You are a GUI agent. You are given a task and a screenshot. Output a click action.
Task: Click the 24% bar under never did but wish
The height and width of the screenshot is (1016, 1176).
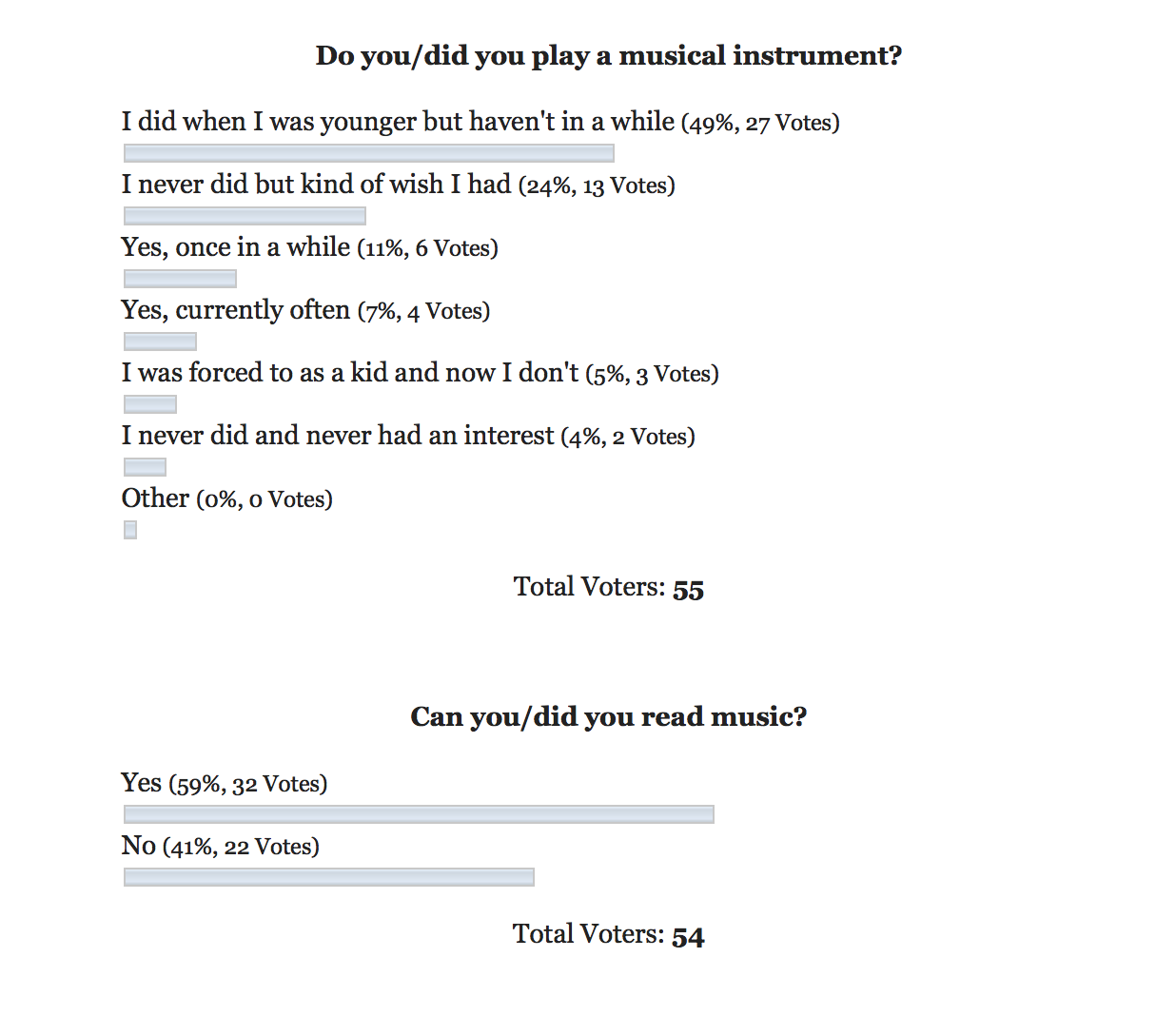[245, 216]
